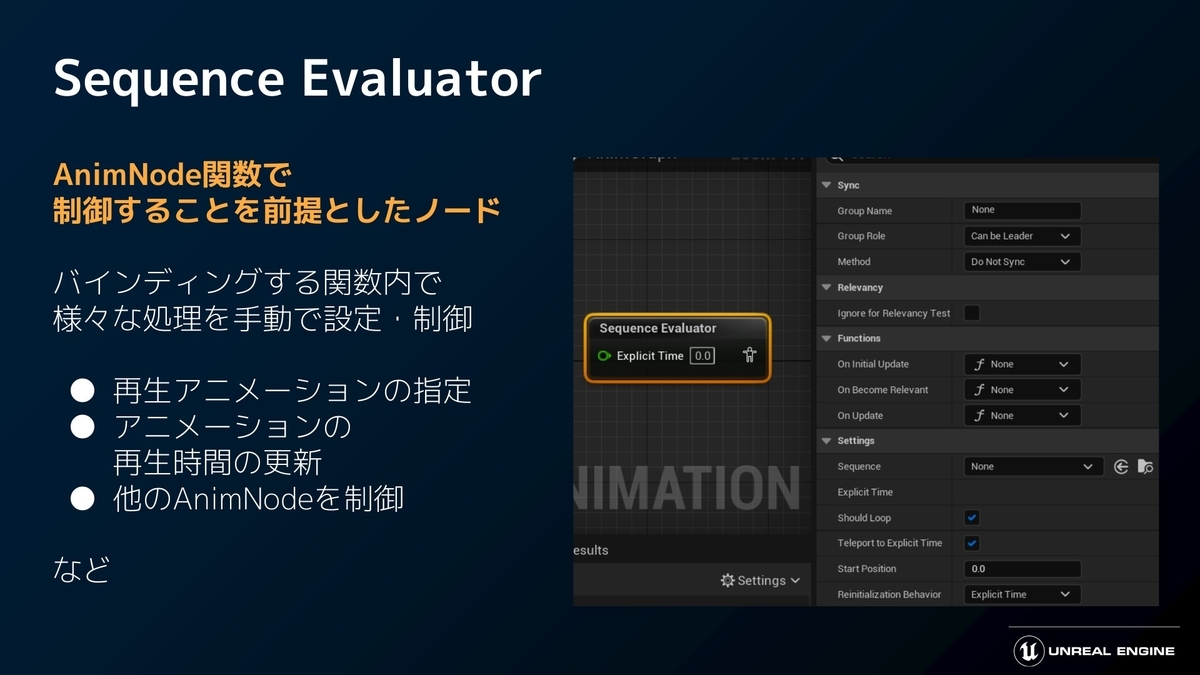Select the Sequence Evaluator node title
Image resolution: width=1200 pixels, height=675 pixels.
[x=657, y=328]
